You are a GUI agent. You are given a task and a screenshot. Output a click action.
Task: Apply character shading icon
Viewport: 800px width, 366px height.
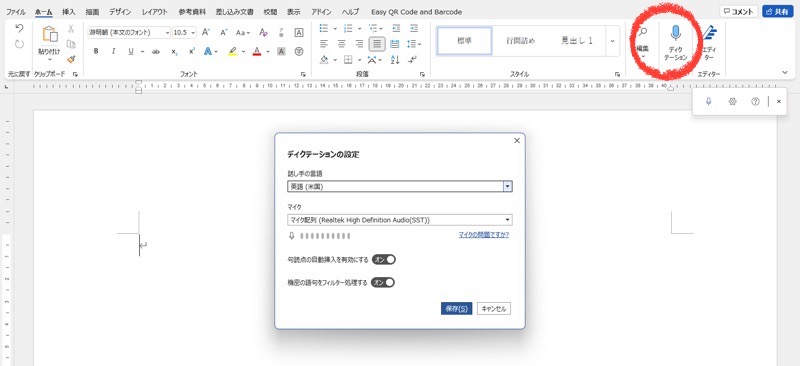coord(281,51)
